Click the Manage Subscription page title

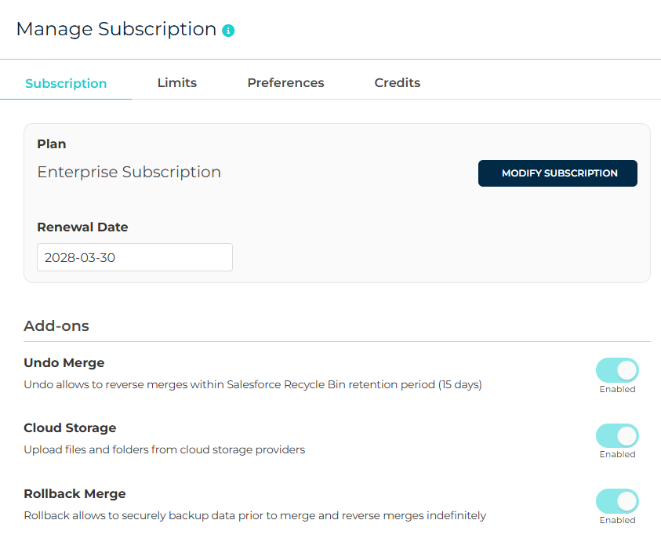(116, 29)
